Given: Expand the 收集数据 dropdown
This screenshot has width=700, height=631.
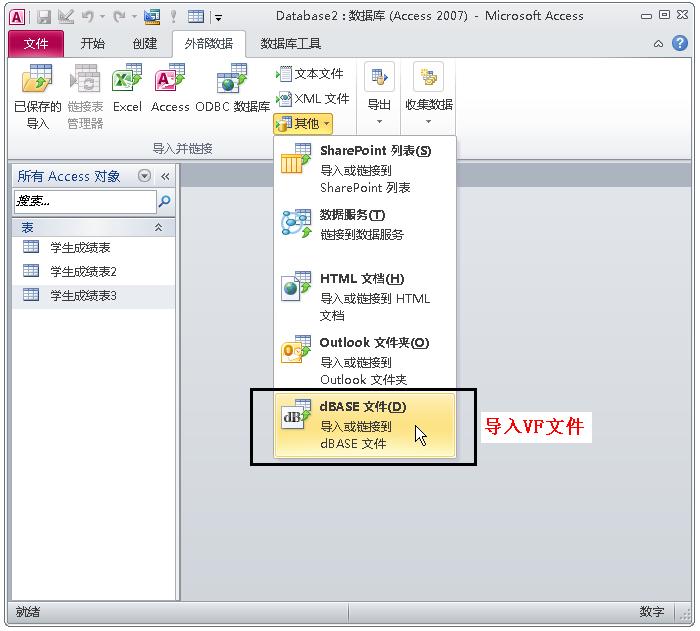Looking at the screenshot, I should 429,94.
